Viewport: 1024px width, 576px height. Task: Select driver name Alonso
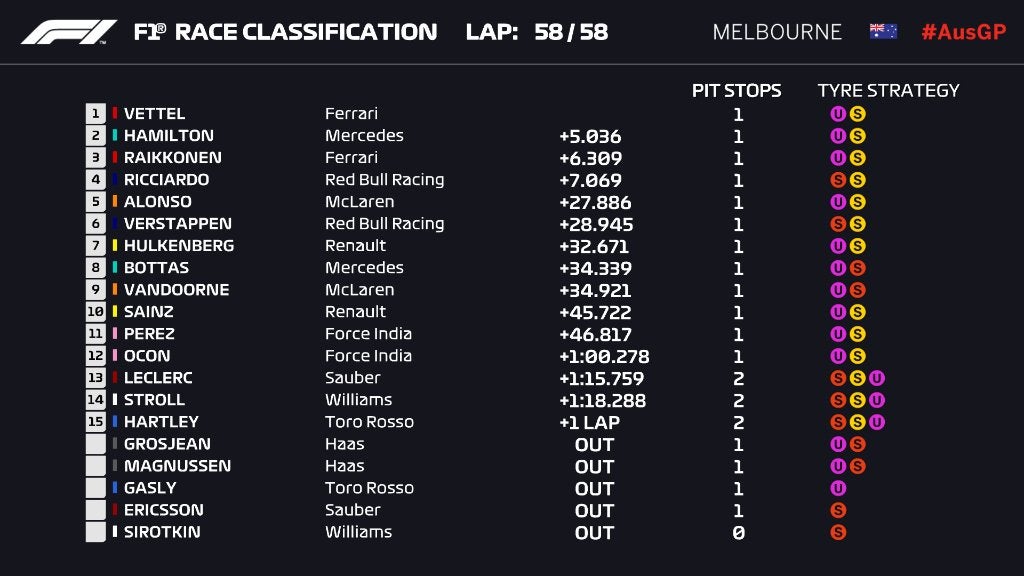pos(157,202)
